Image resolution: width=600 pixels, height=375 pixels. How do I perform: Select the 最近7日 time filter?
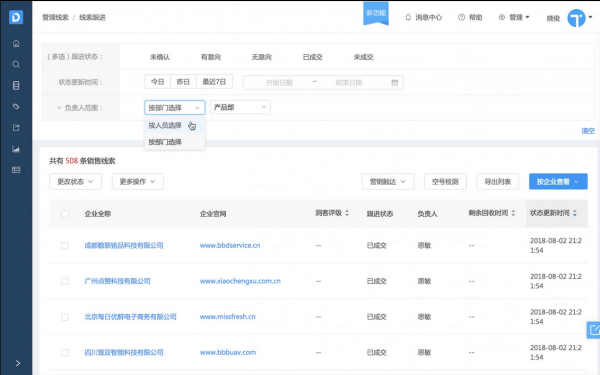[214, 82]
